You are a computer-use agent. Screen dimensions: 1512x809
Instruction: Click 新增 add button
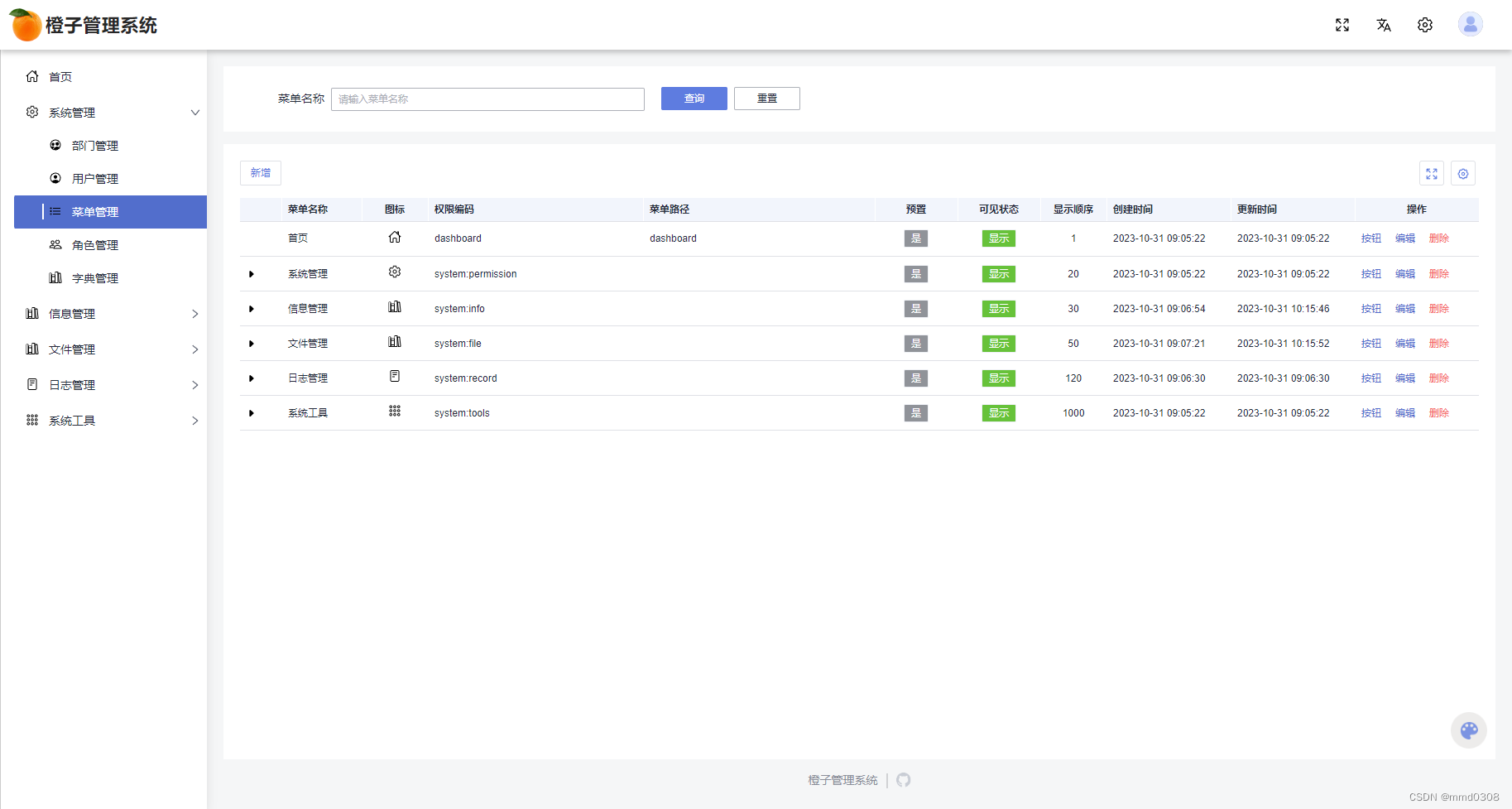pos(261,173)
